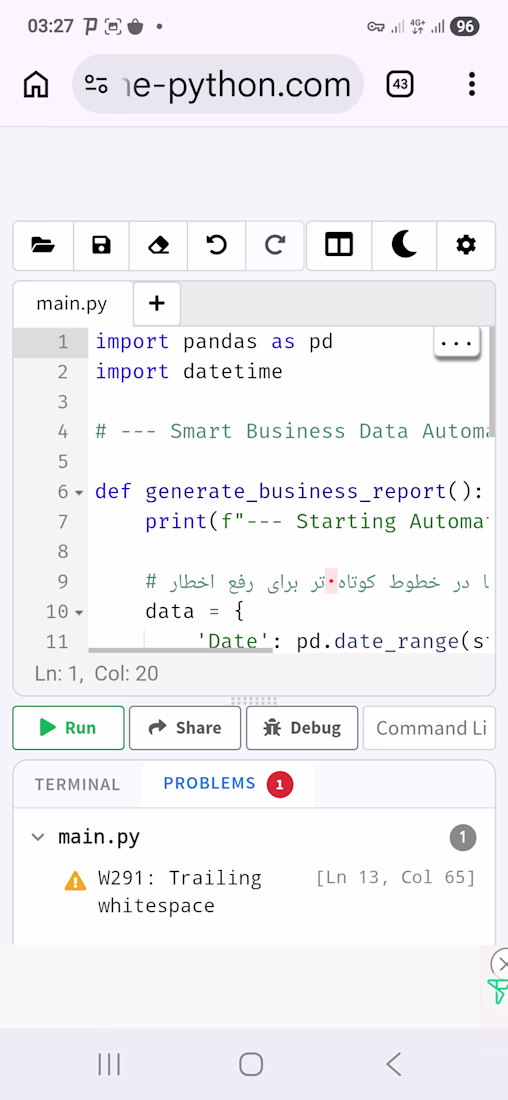508x1100 pixels.
Task: Fold the data dictionary at line 10
Action: pyautogui.click(x=79, y=612)
